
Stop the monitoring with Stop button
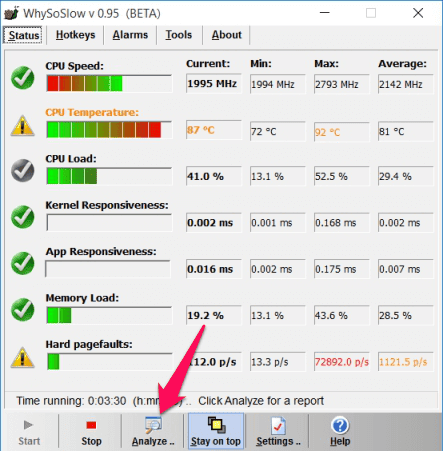click(x=91, y=432)
